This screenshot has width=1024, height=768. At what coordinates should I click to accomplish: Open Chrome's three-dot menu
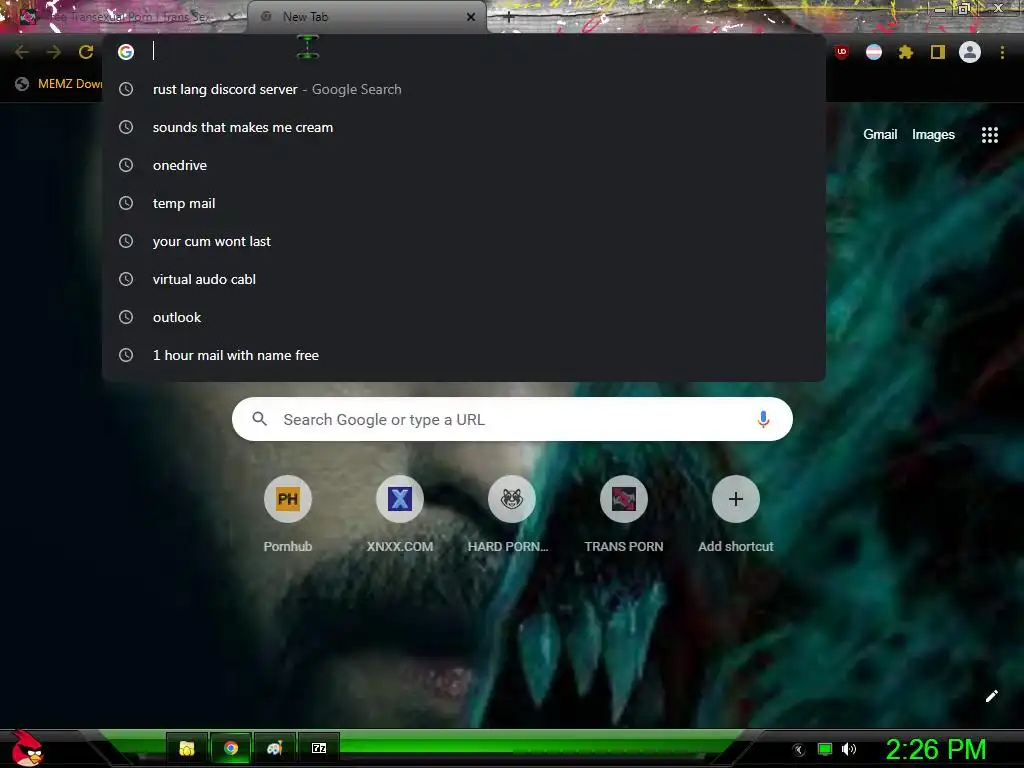tap(1002, 52)
